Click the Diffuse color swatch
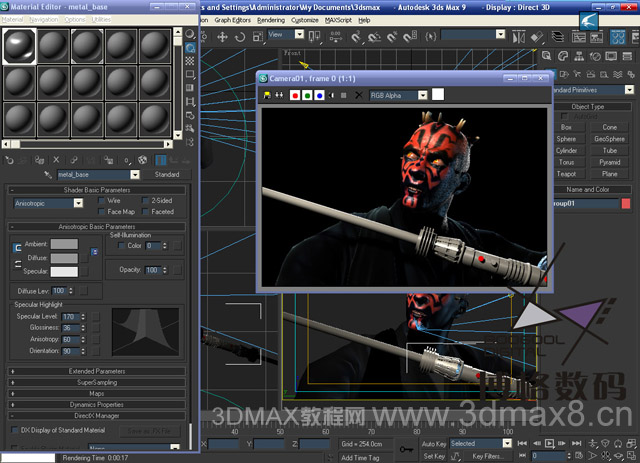Image resolution: width=640 pixels, height=463 pixels. click(x=65, y=257)
